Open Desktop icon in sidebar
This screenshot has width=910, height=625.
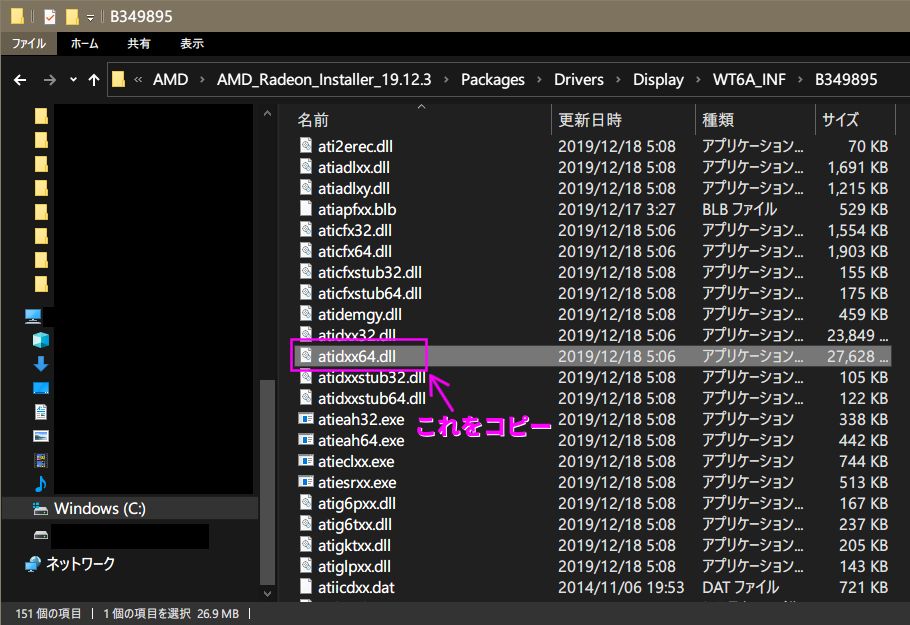41,388
